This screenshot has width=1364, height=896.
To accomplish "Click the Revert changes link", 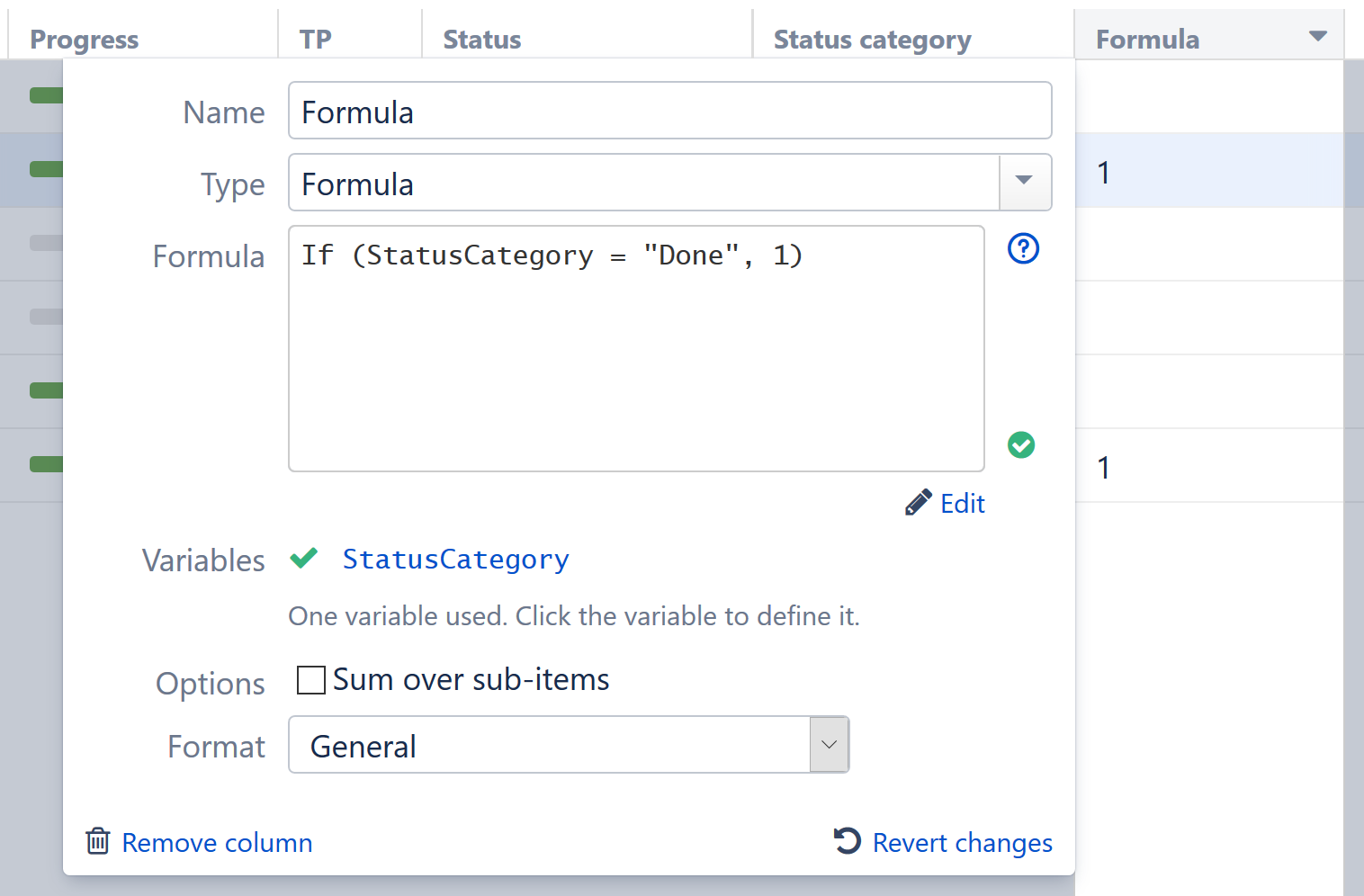I will [962, 843].
